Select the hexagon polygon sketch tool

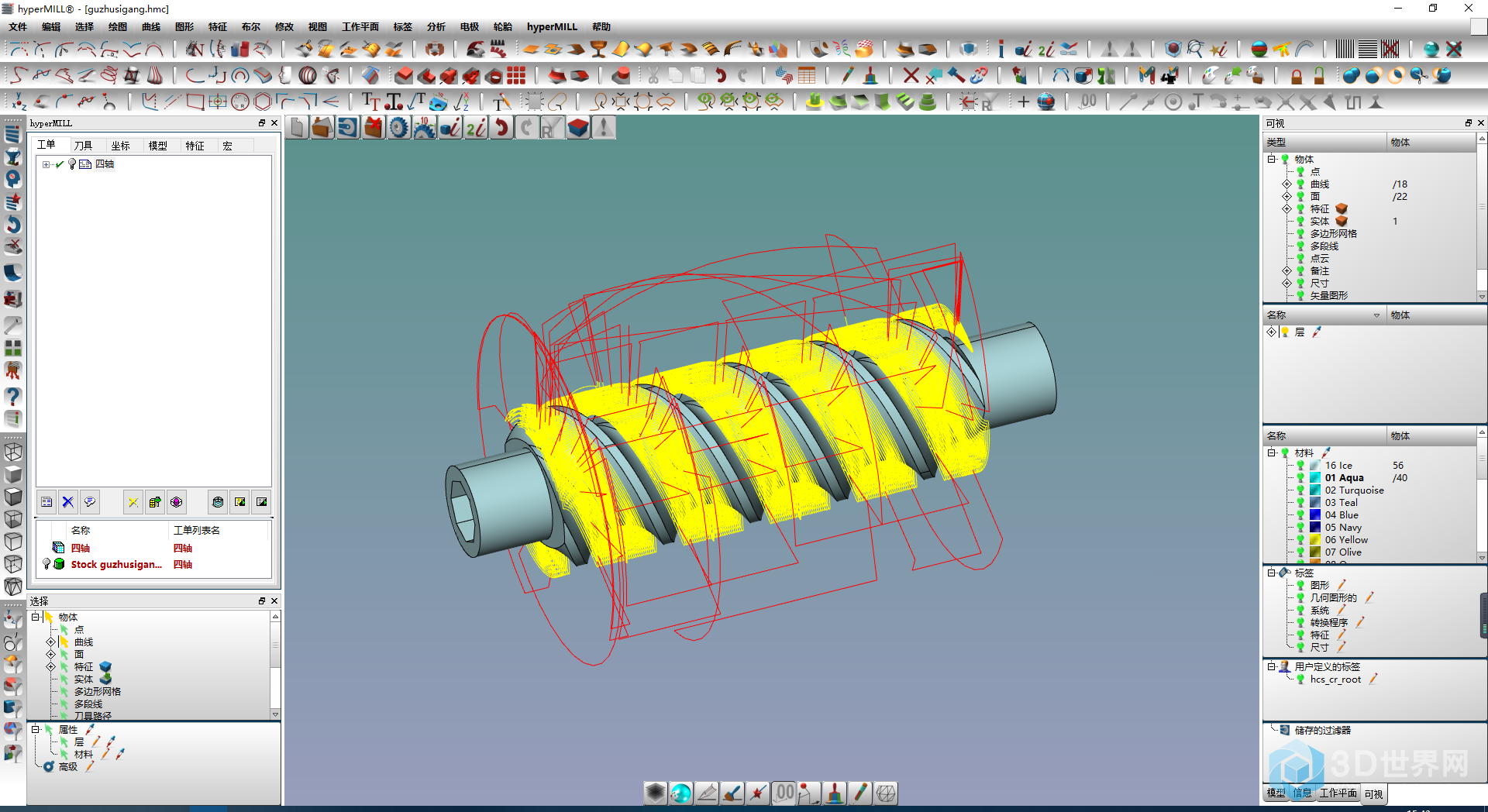click(263, 101)
